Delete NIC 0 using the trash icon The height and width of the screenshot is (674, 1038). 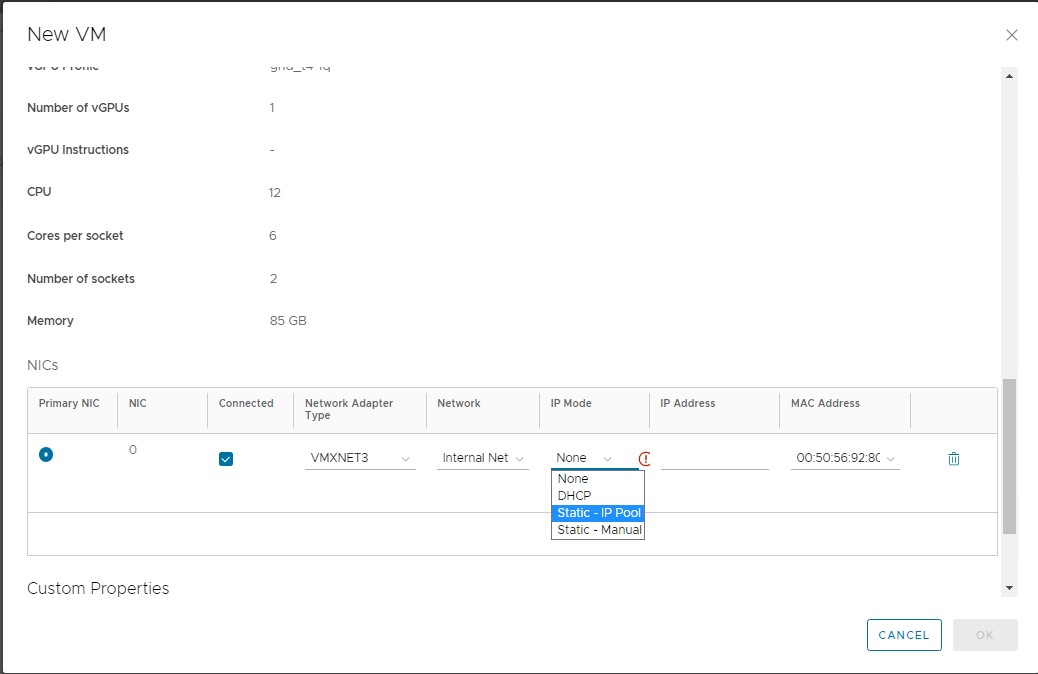pyautogui.click(x=953, y=458)
